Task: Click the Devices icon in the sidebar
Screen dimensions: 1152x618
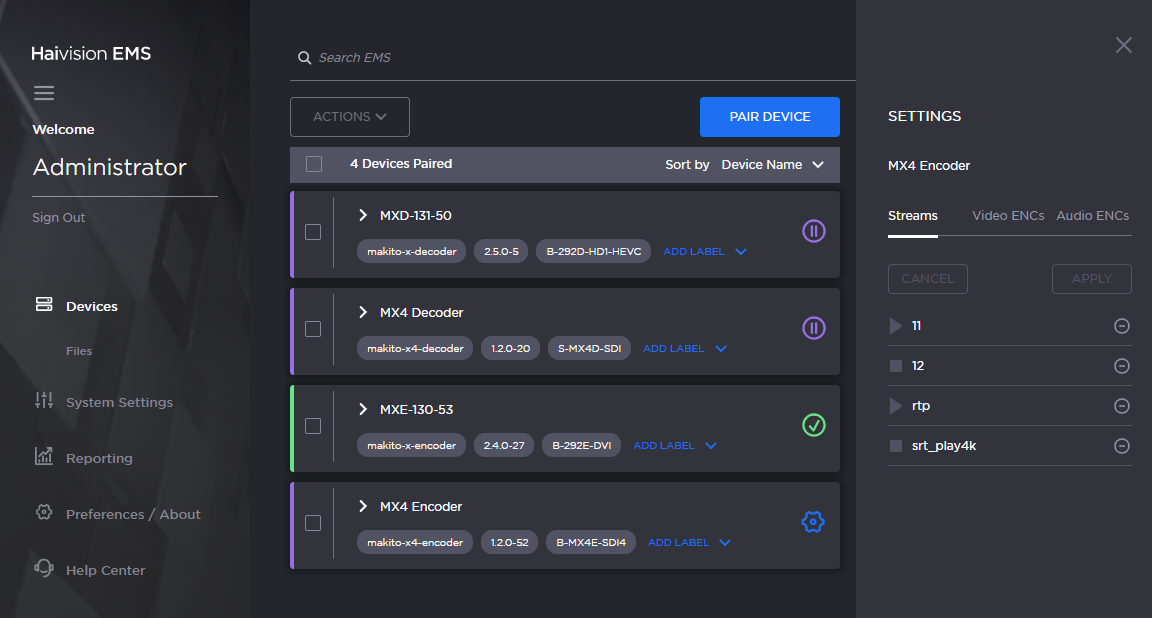Action: pos(44,305)
